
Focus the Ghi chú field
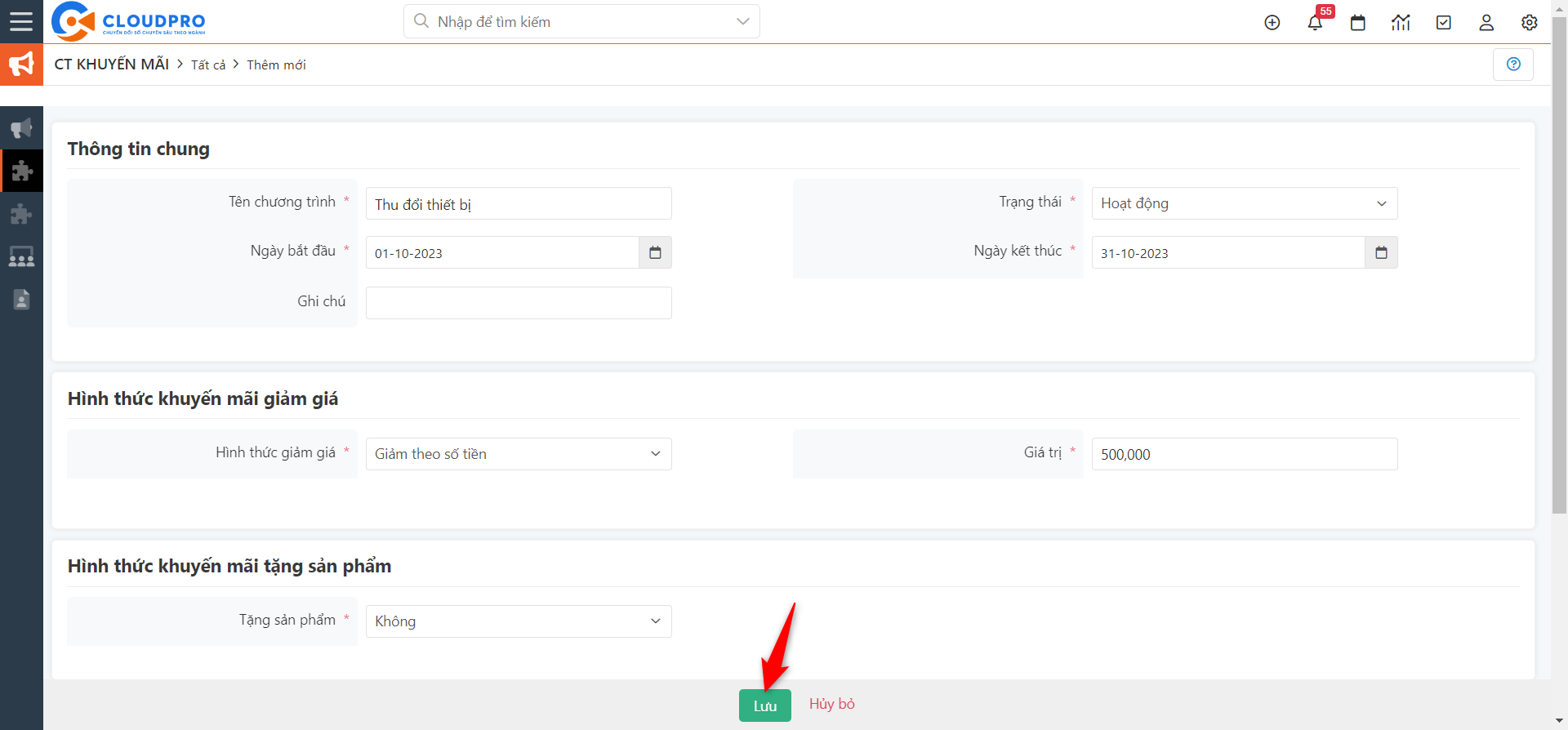519,303
